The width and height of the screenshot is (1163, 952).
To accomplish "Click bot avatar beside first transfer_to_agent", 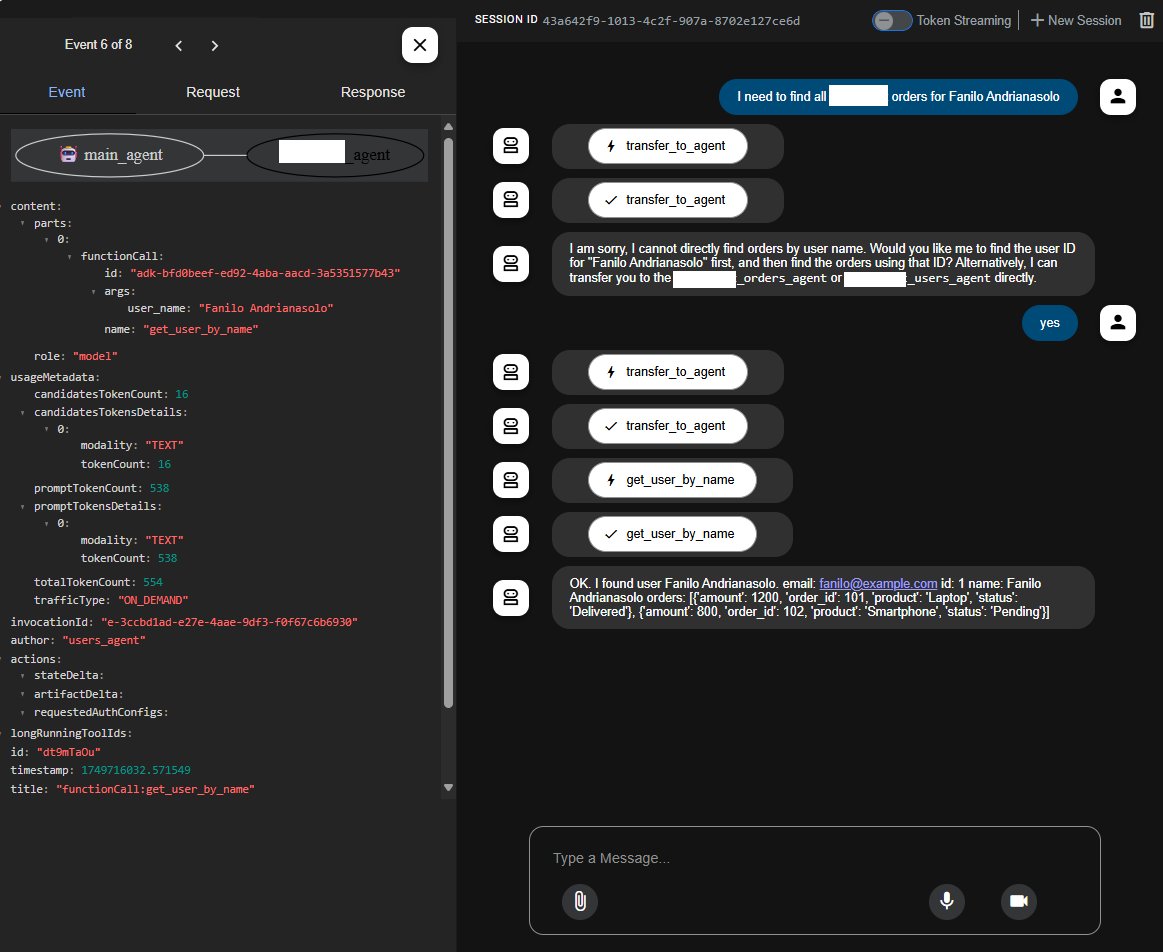I will pyautogui.click(x=511, y=146).
